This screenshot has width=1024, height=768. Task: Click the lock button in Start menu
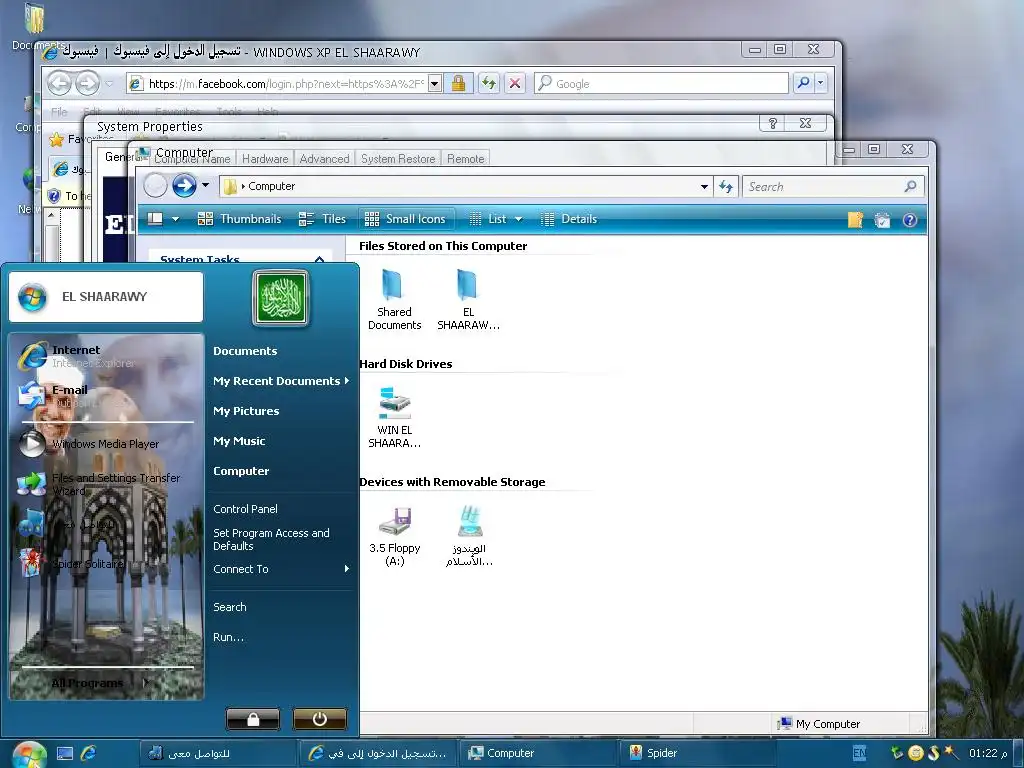tap(253, 719)
